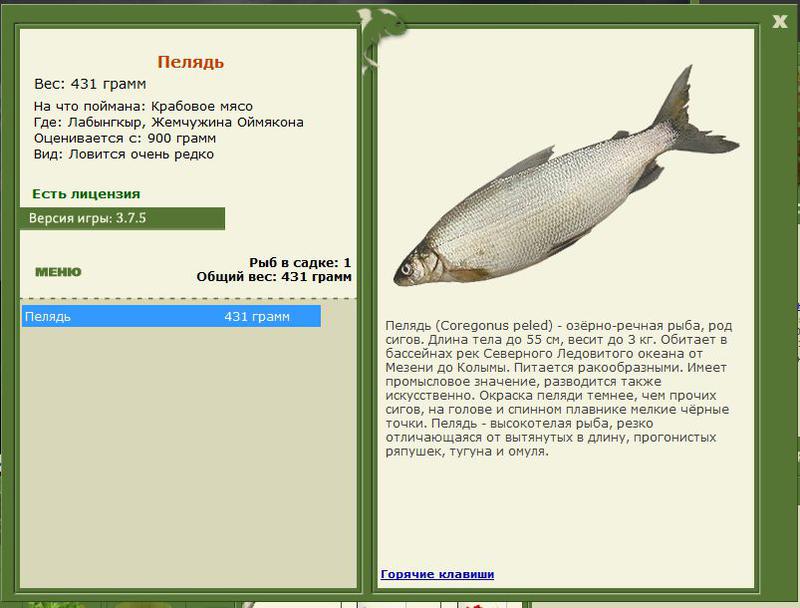Click the Пелядь title heading
800x608 pixels.
coord(191,62)
